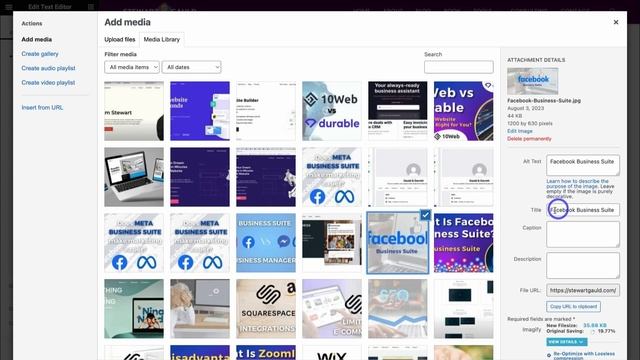This screenshot has width=640, height=360.
Task: Expand Imagify View Details
Action: (567, 342)
